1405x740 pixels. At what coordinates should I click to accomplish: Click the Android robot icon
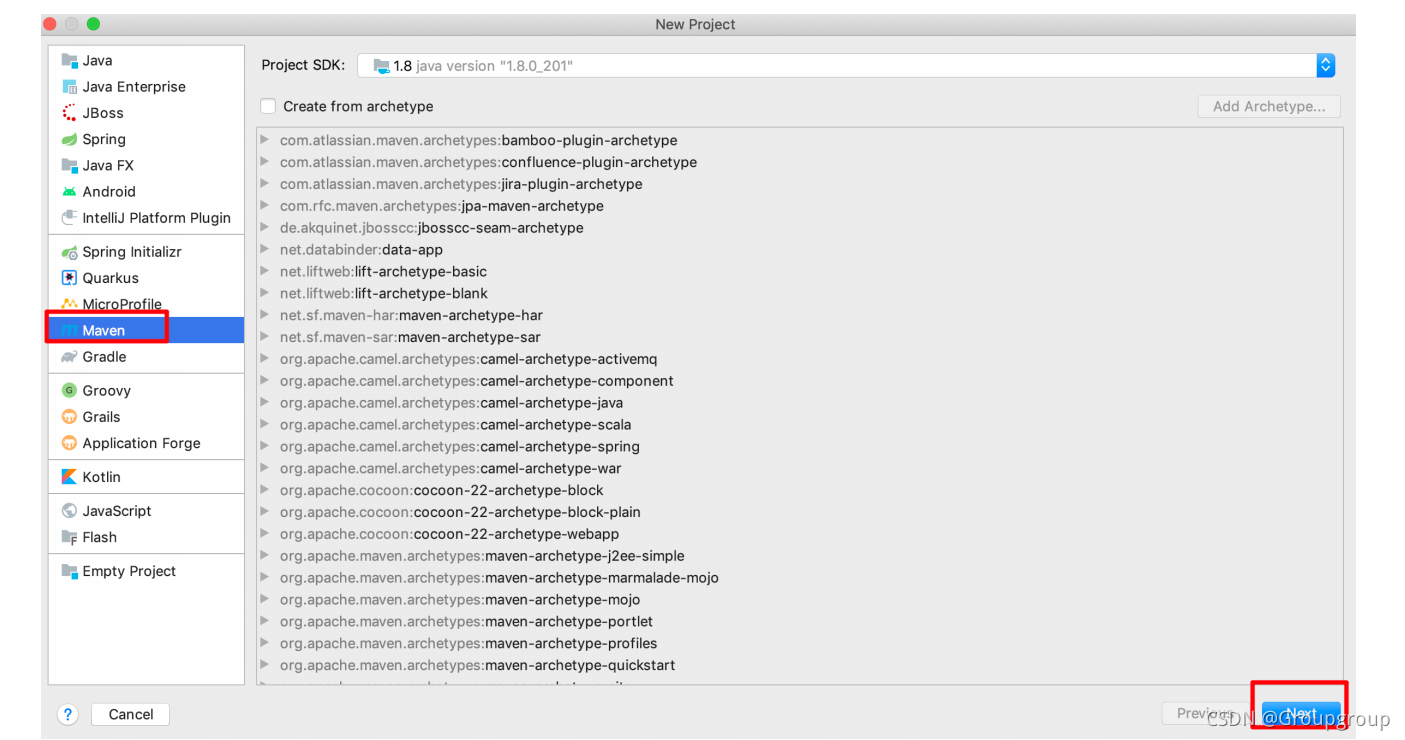(69, 192)
